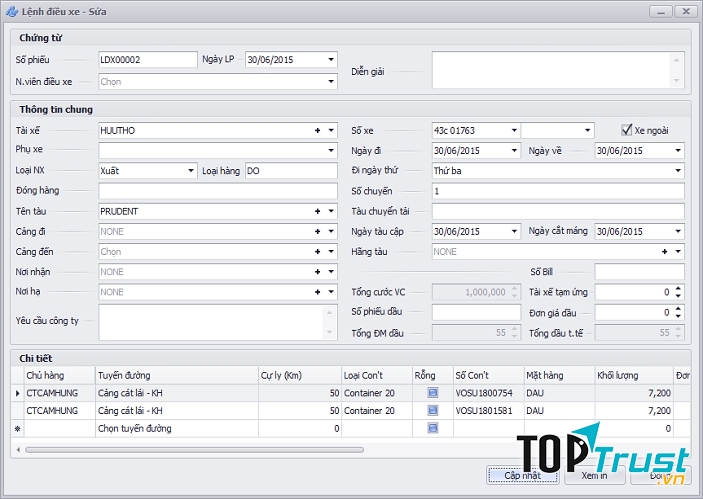The height and width of the screenshot is (499, 703).
Task: Click the add icon in Nơi hạ field
Action: coord(317,292)
